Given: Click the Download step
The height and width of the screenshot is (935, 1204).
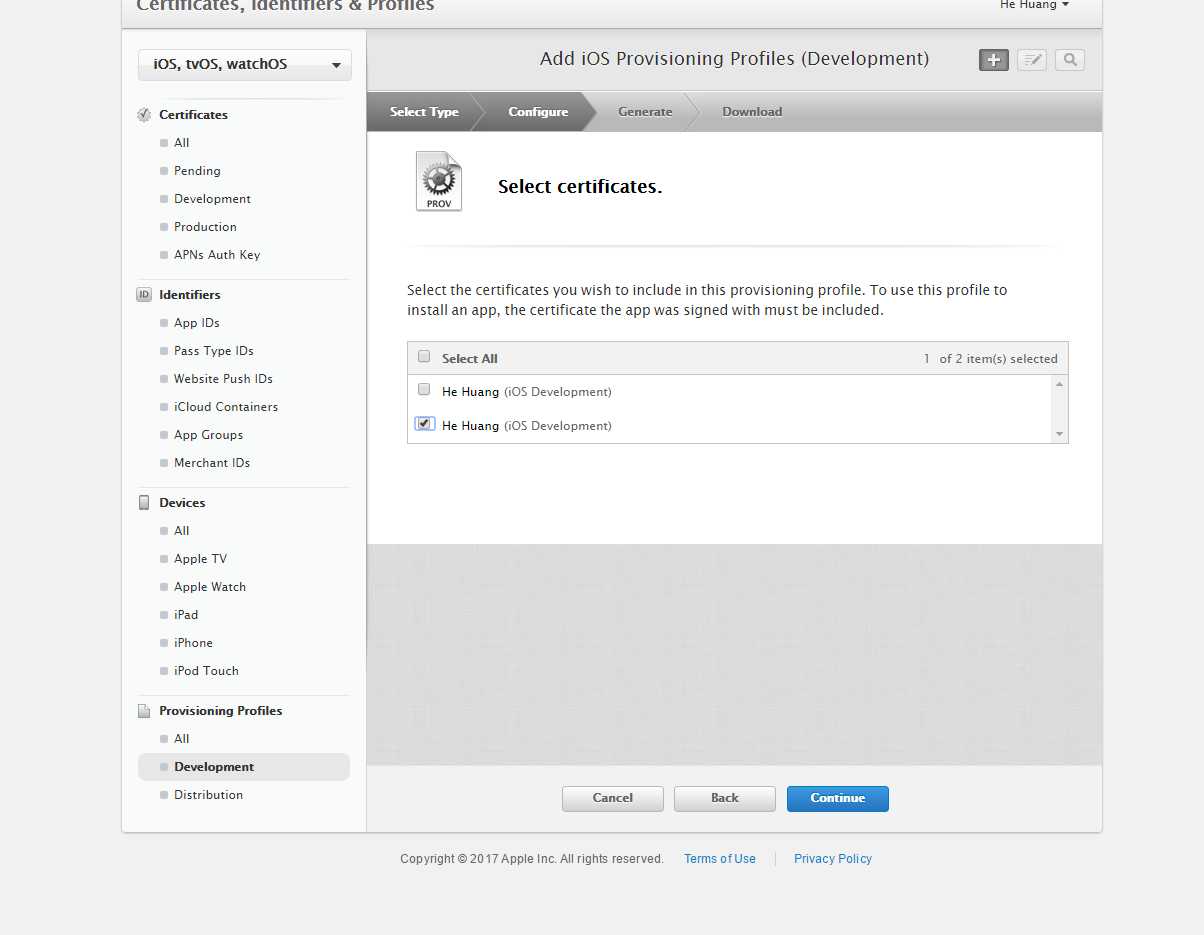Looking at the screenshot, I should [752, 112].
